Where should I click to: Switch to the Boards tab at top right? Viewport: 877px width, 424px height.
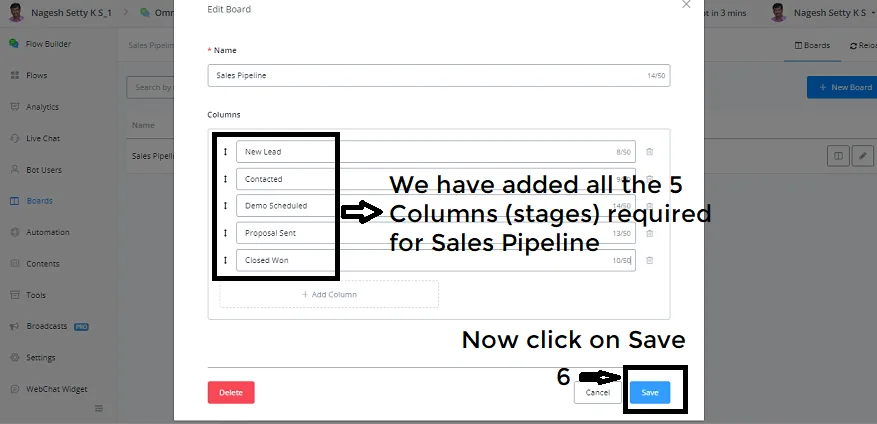coord(812,45)
